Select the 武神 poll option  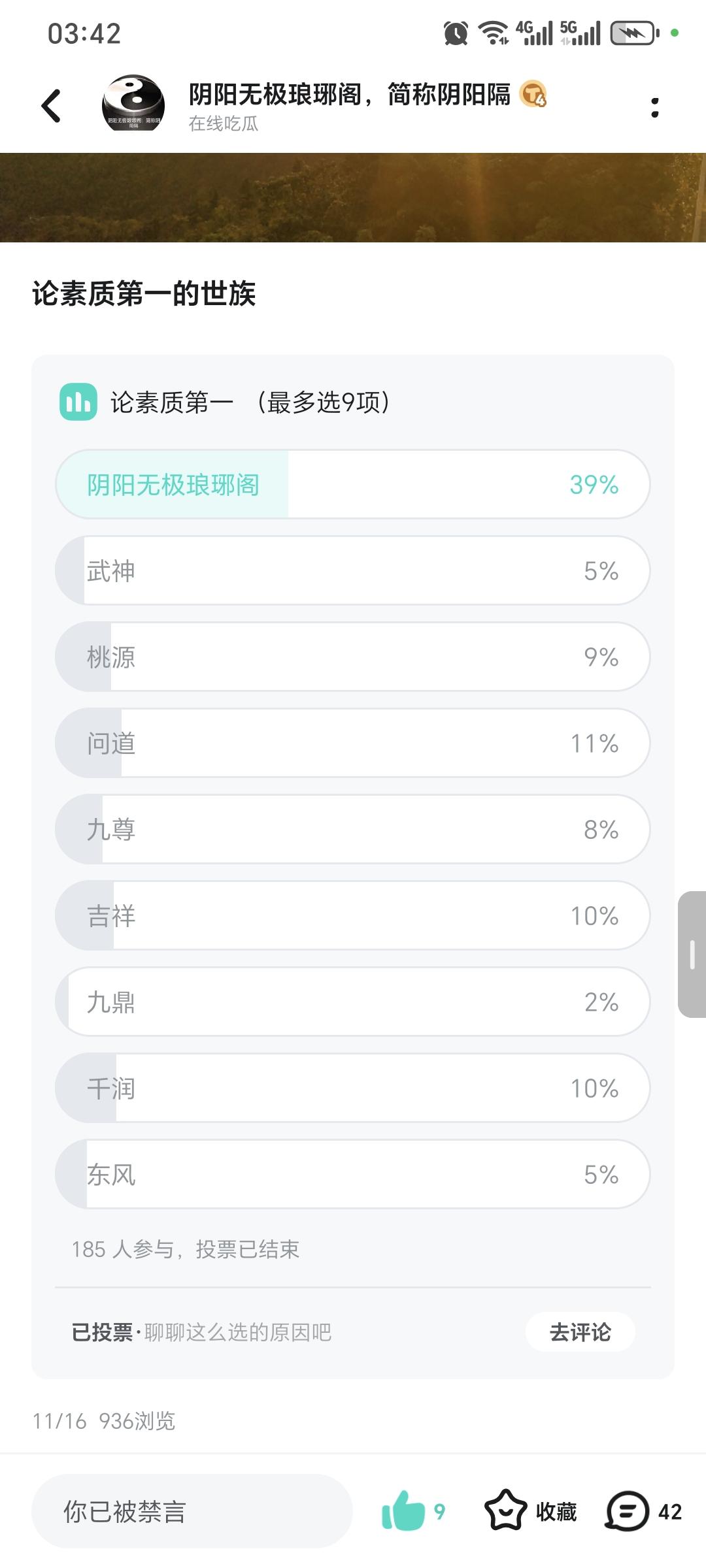coord(352,571)
